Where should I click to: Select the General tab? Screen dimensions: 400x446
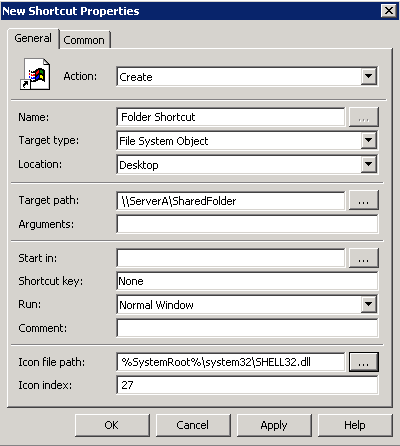click(x=33, y=38)
